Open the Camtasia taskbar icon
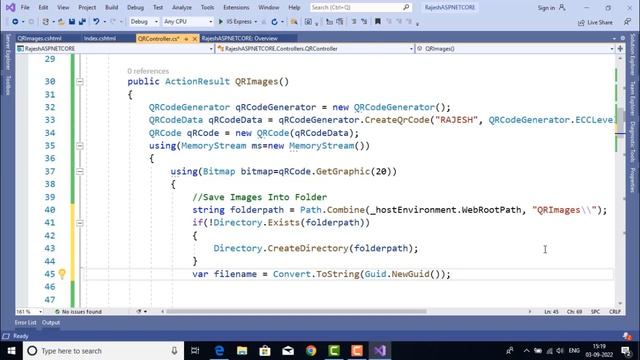 (x=334, y=351)
